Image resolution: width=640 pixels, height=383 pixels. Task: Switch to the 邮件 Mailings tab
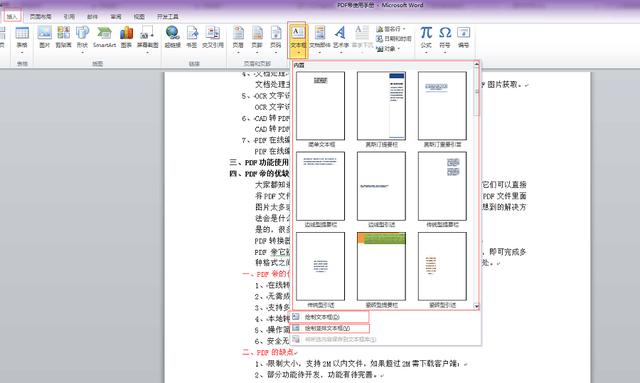point(92,16)
